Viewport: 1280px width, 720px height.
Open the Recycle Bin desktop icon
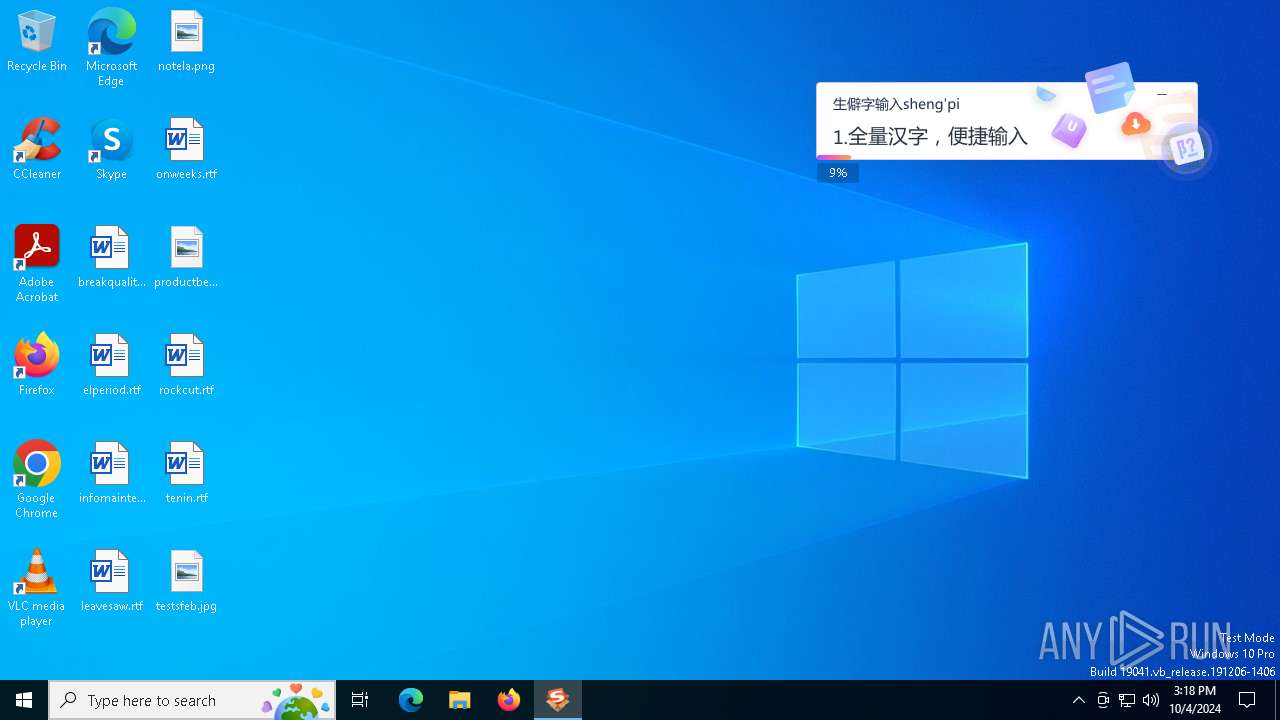click(x=37, y=41)
